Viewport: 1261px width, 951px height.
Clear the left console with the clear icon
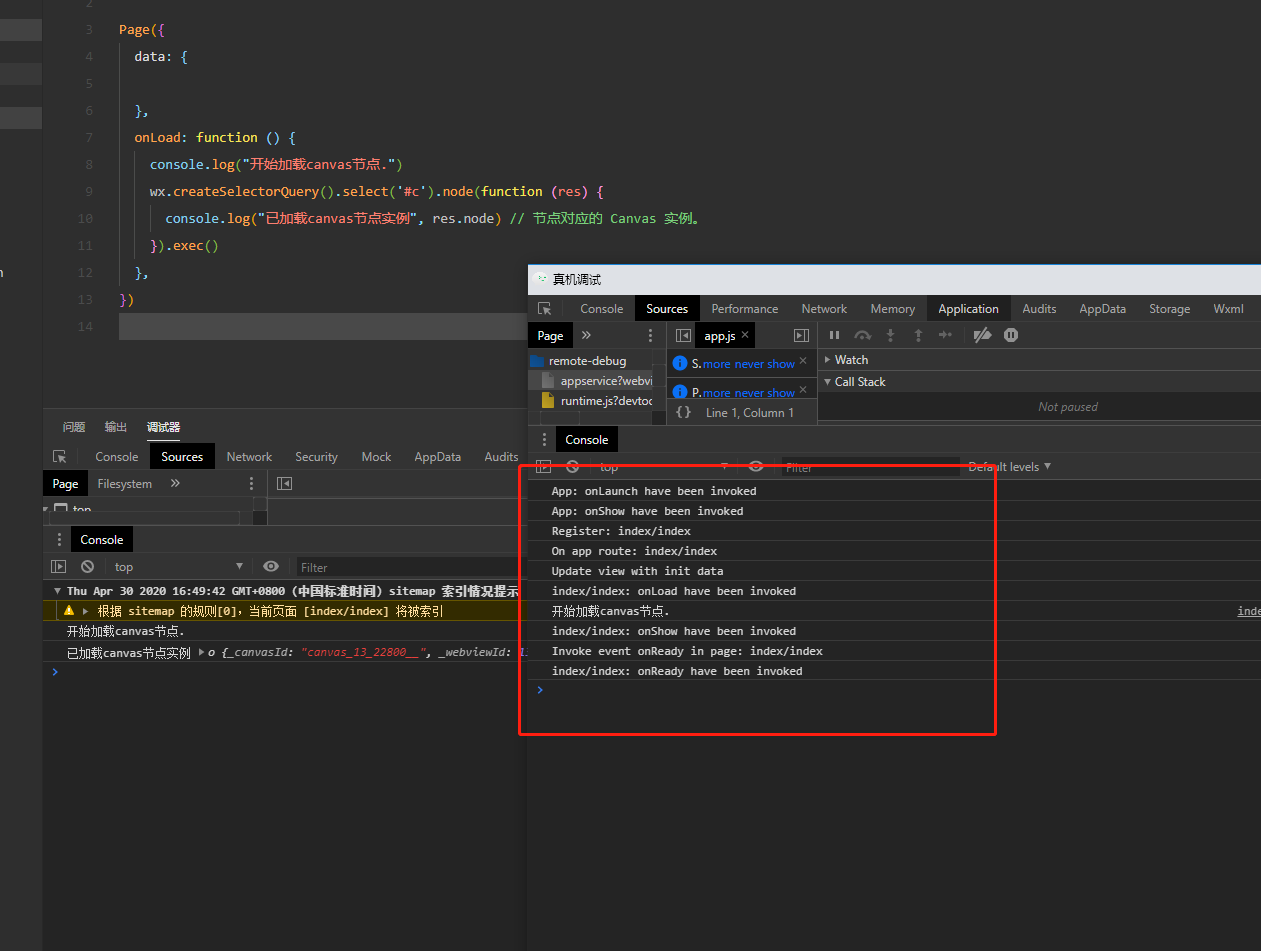click(x=87, y=567)
